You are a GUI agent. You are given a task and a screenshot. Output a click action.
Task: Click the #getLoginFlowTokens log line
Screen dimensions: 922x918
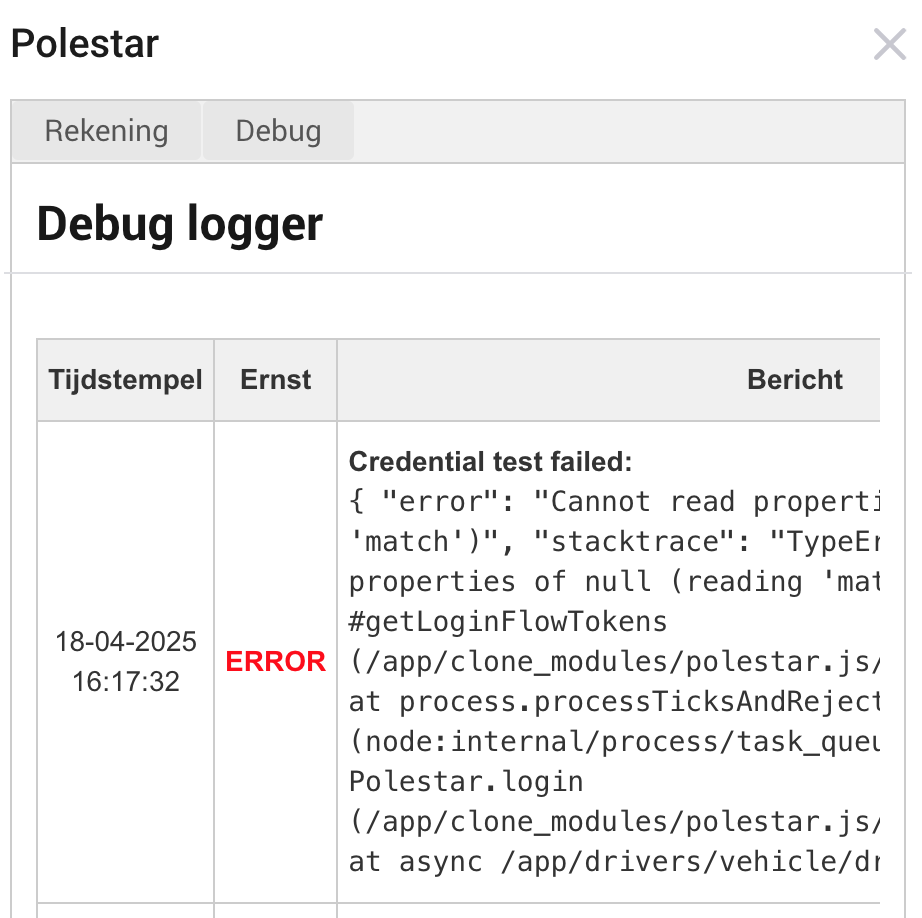pyautogui.click(x=508, y=622)
